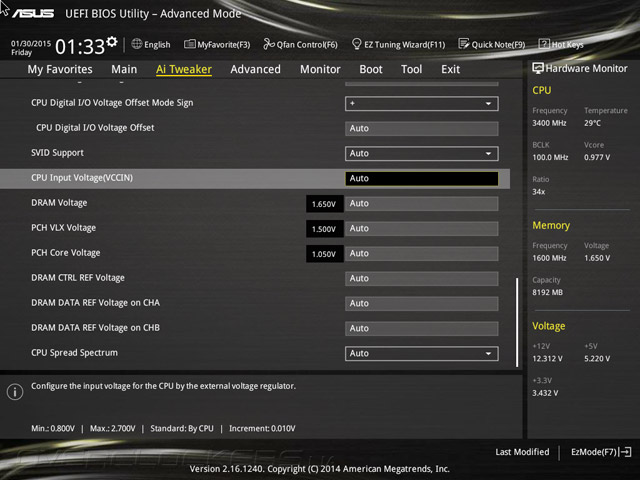Select the PCH VLX Voltage label
640x480 pixels.
click(64, 228)
